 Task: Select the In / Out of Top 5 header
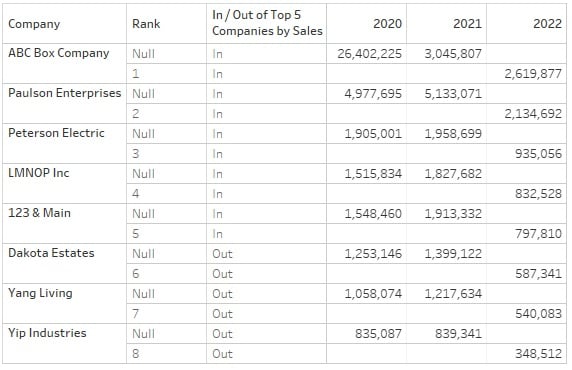[267, 23]
